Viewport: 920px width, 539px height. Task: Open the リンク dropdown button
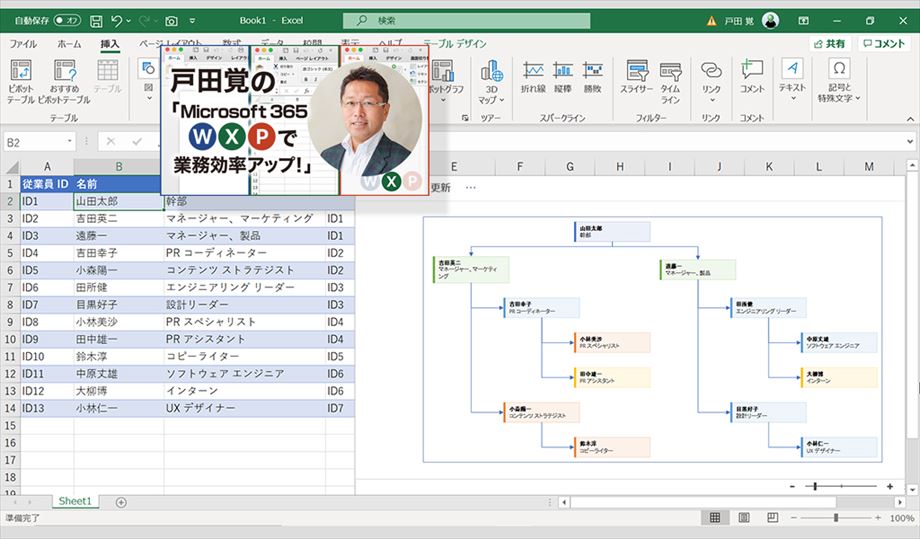711,81
